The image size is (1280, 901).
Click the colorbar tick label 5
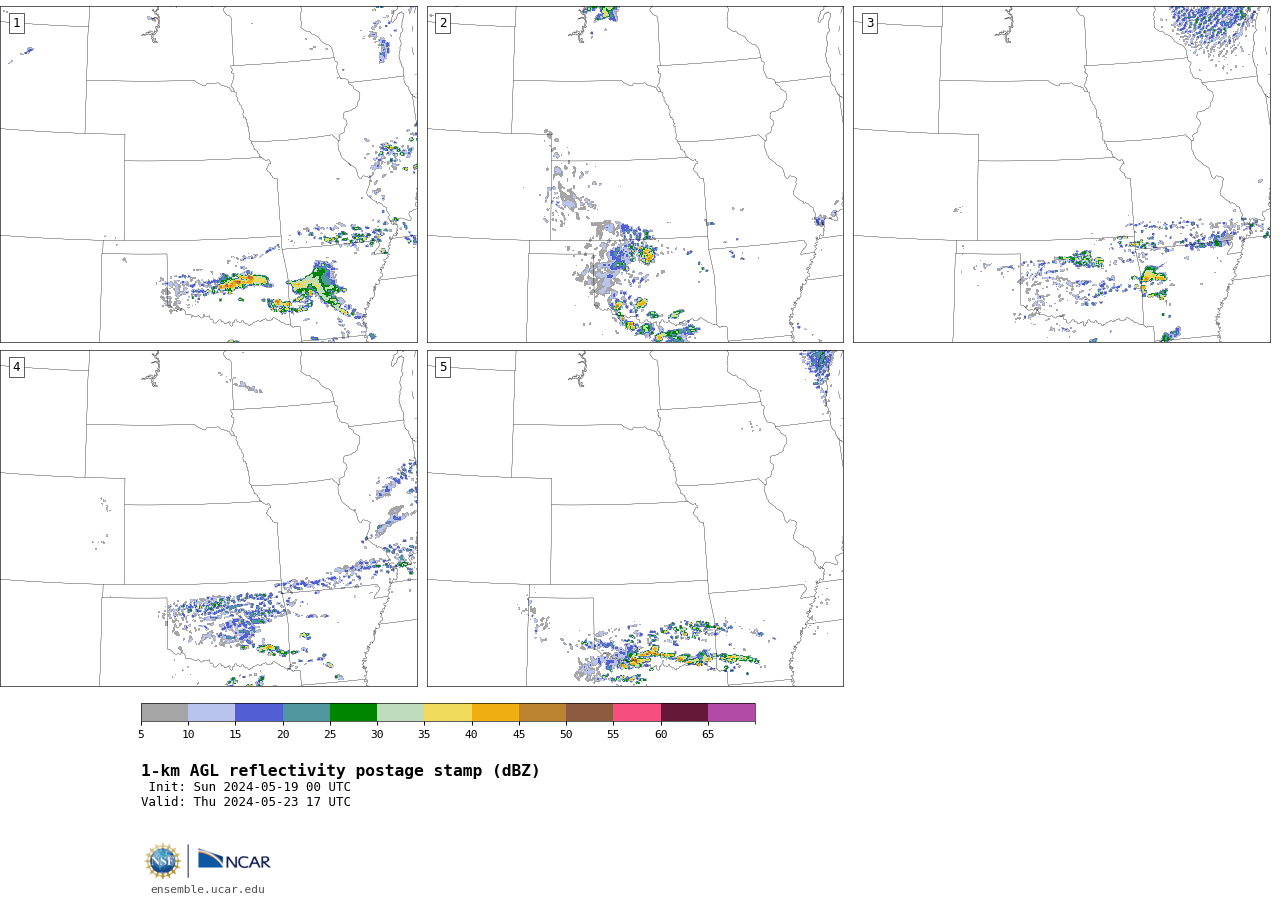pos(141,735)
